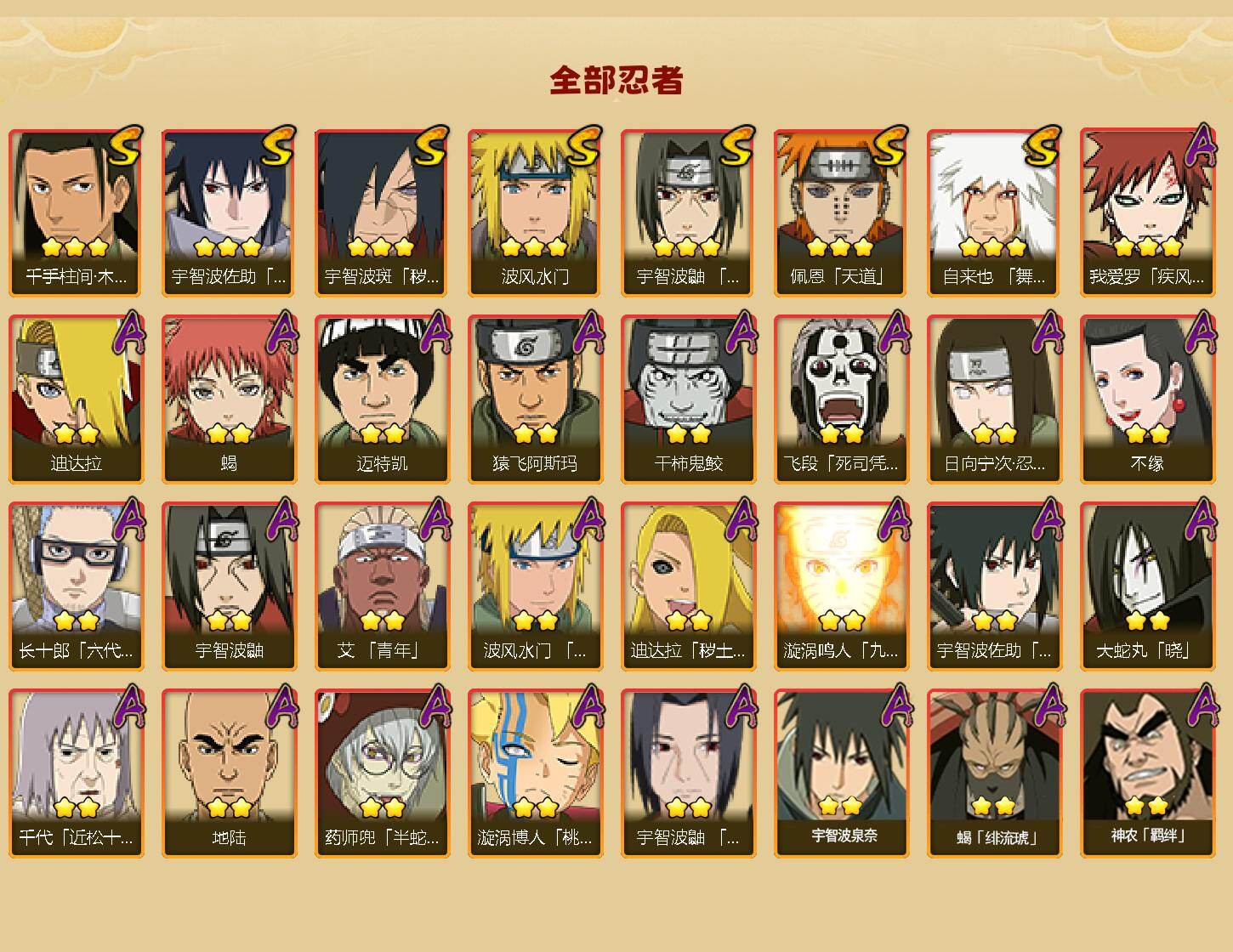Pick the 迈特凯 ninja portrait
Screen dimensions: 1233x952
pyautogui.click(x=382, y=399)
